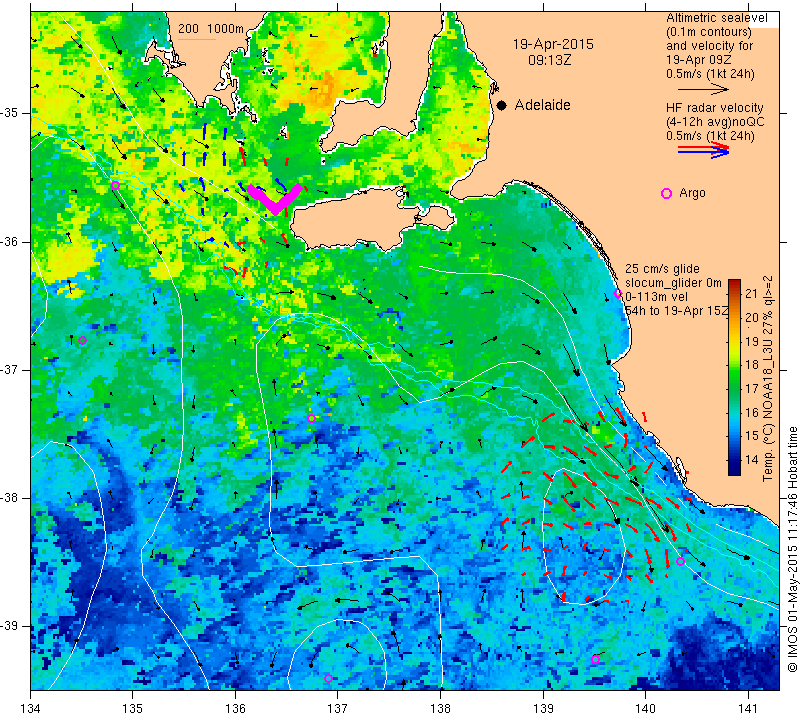800x720 pixels.
Task: Click the colorbar tick label 21
Action: coord(752,293)
